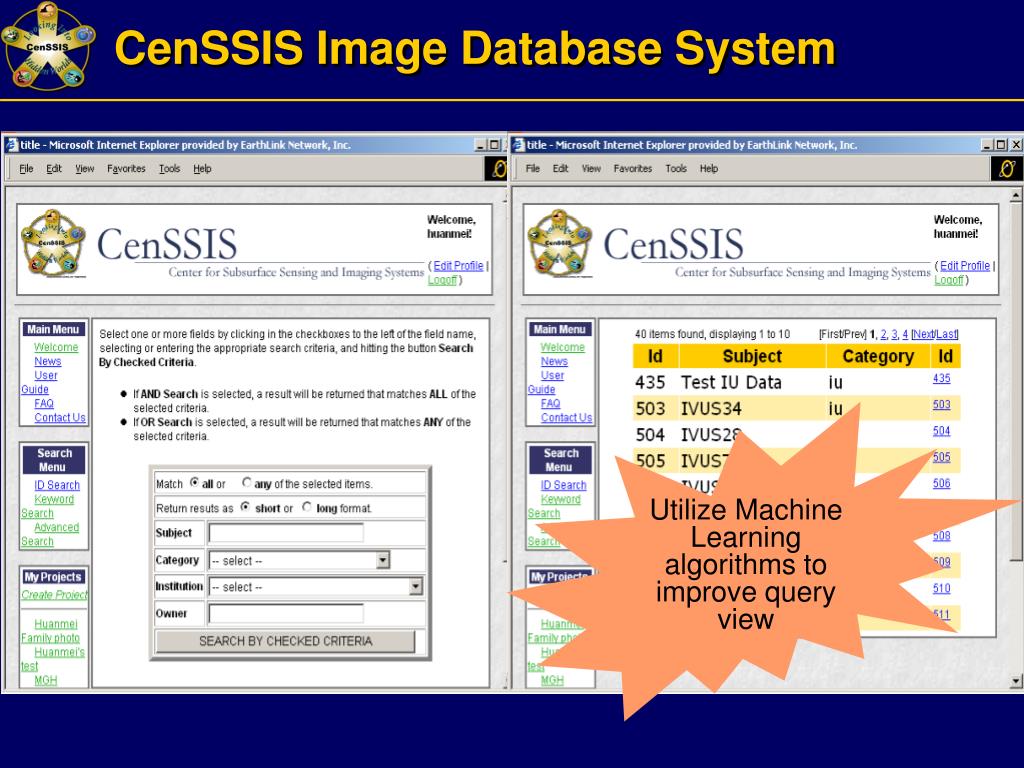Open Tools menu in left window
This screenshot has height=768, width=1024.
169,168
